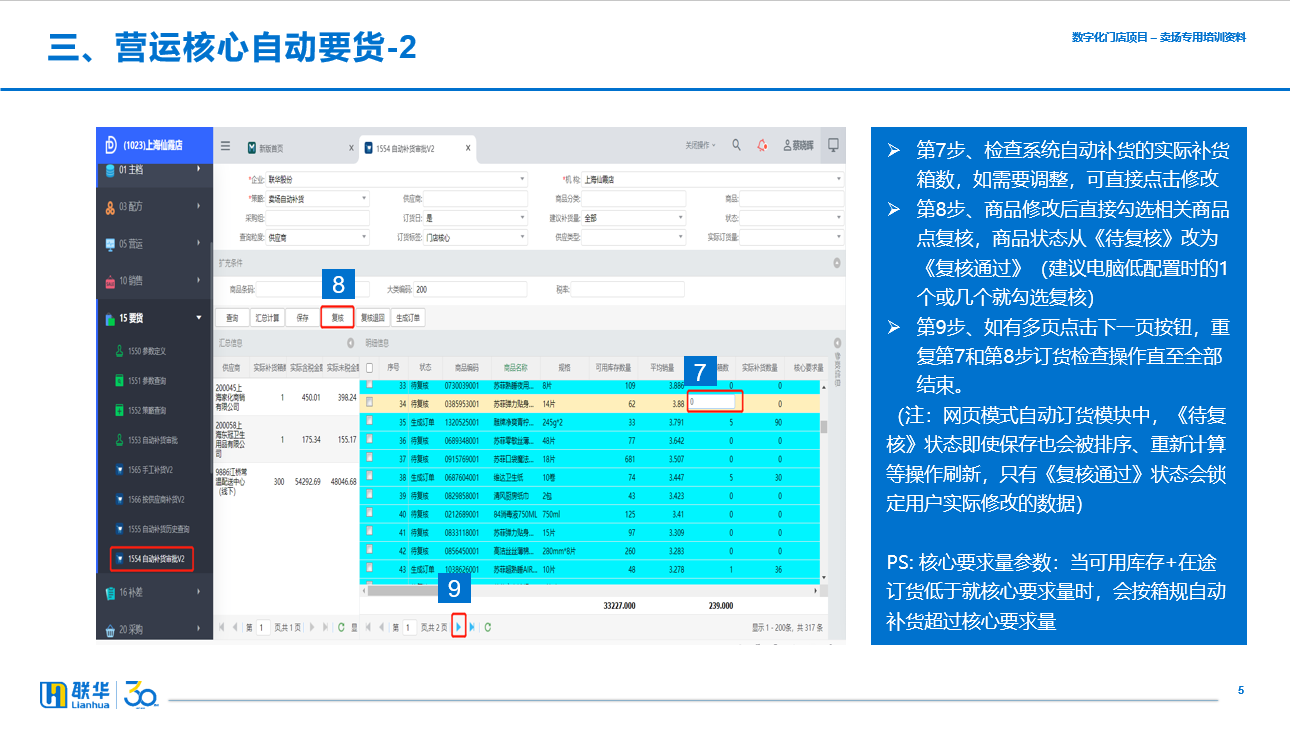This screenshot has height=729, width=1290.
Task: Go to first page of detail grid
Action: 369,627
